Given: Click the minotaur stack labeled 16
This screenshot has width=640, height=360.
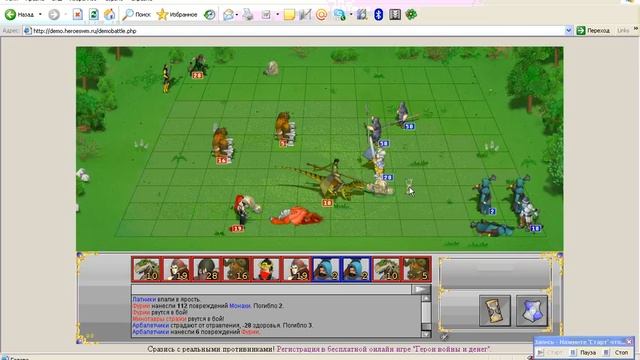Looking at the screenshot, I should point(222,143).
